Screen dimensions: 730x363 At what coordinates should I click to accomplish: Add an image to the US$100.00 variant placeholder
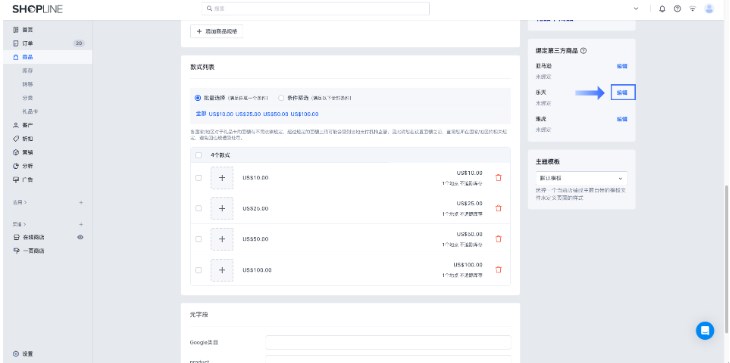tap(222, 270)
